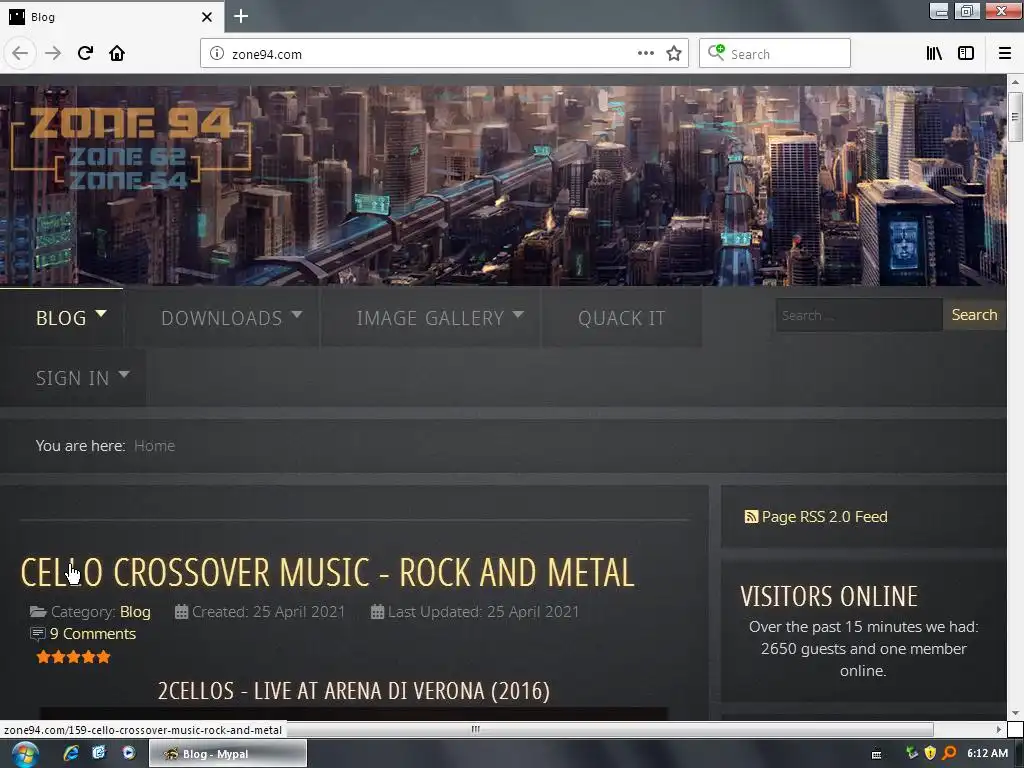The image size is (1024, 768).
Task: Close the Blog tab
Action: click(207, 17)
